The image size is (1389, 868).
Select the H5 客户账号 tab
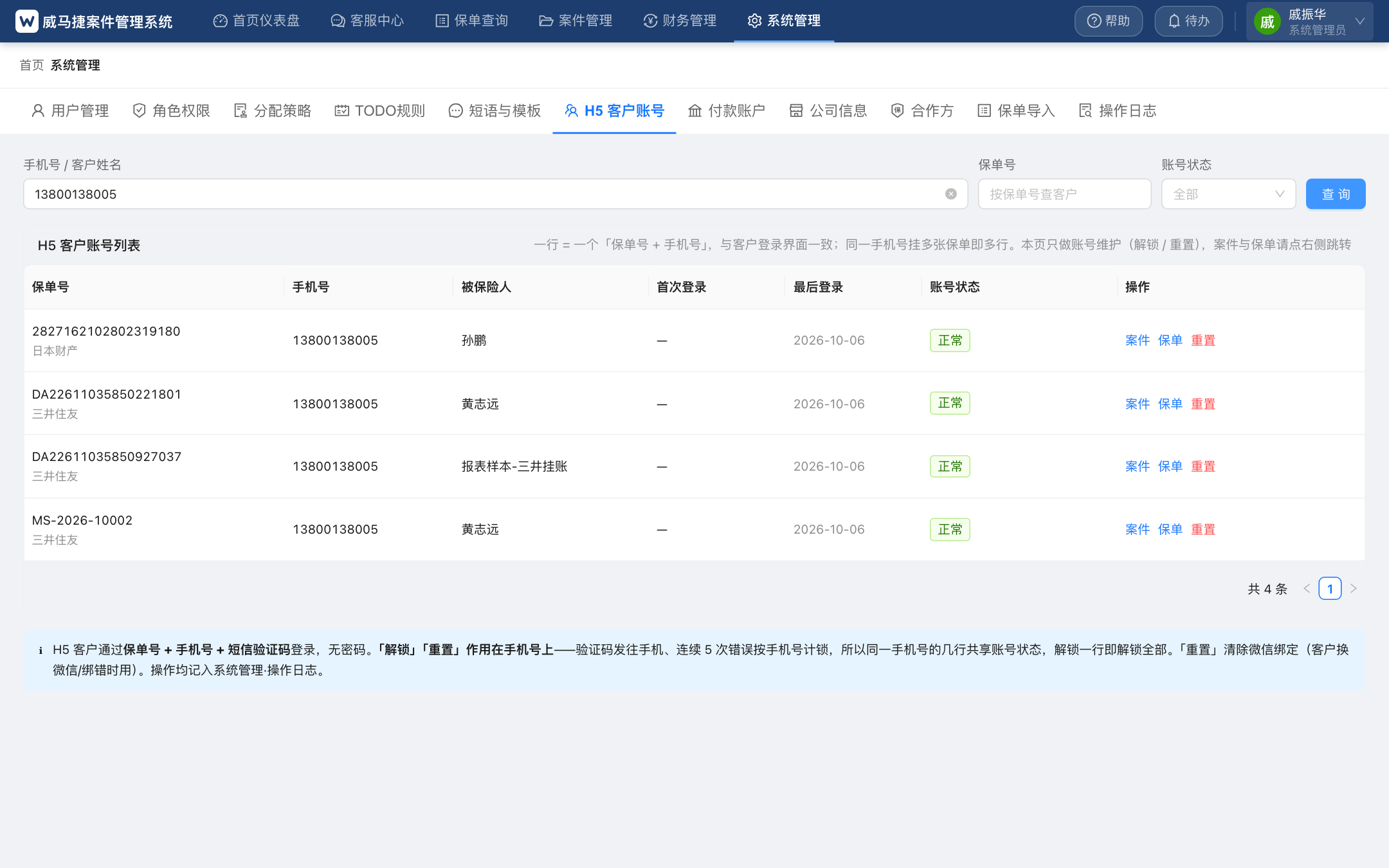[614, 111]
